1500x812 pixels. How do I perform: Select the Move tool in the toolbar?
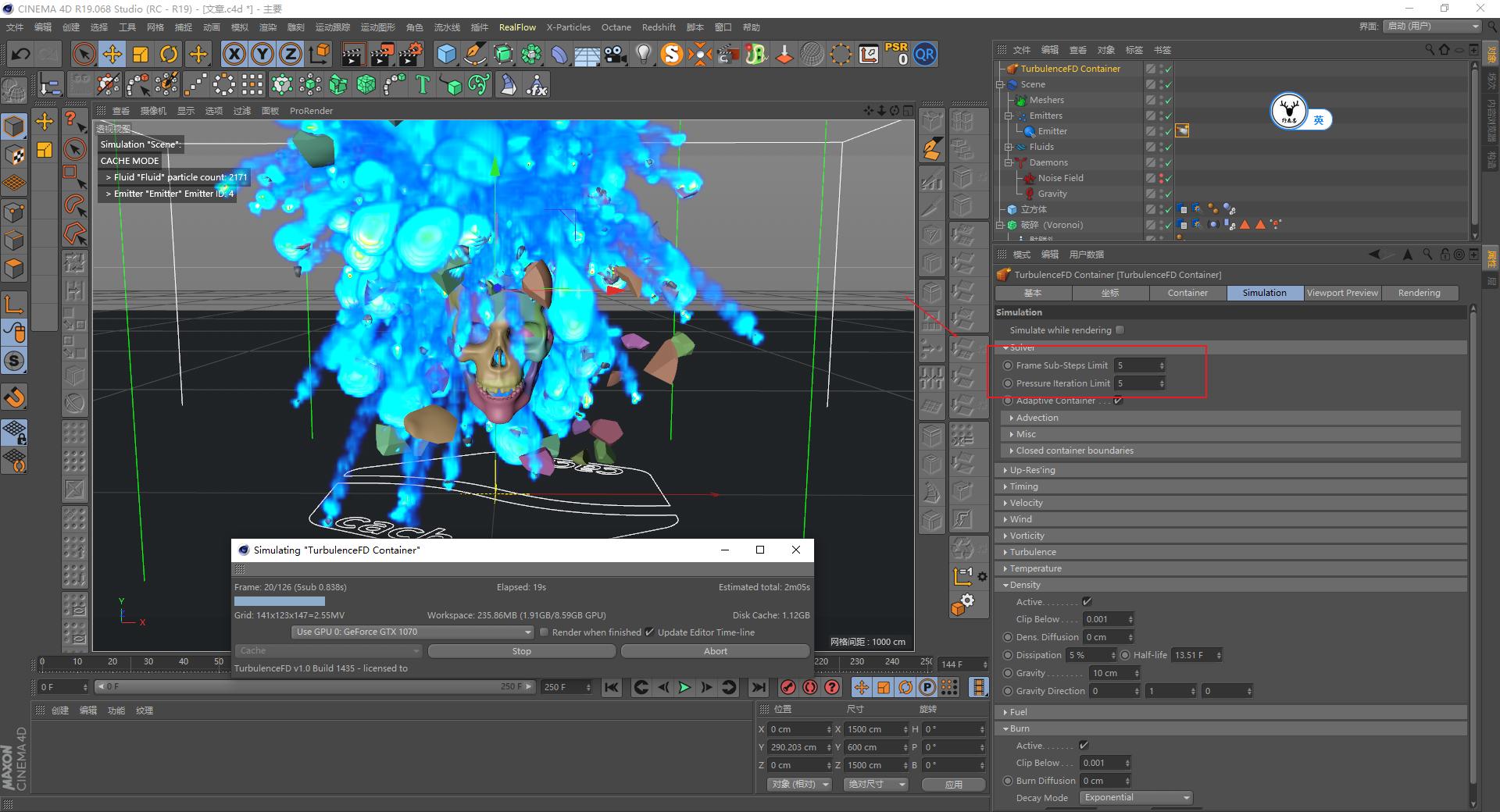coord(112,54)
